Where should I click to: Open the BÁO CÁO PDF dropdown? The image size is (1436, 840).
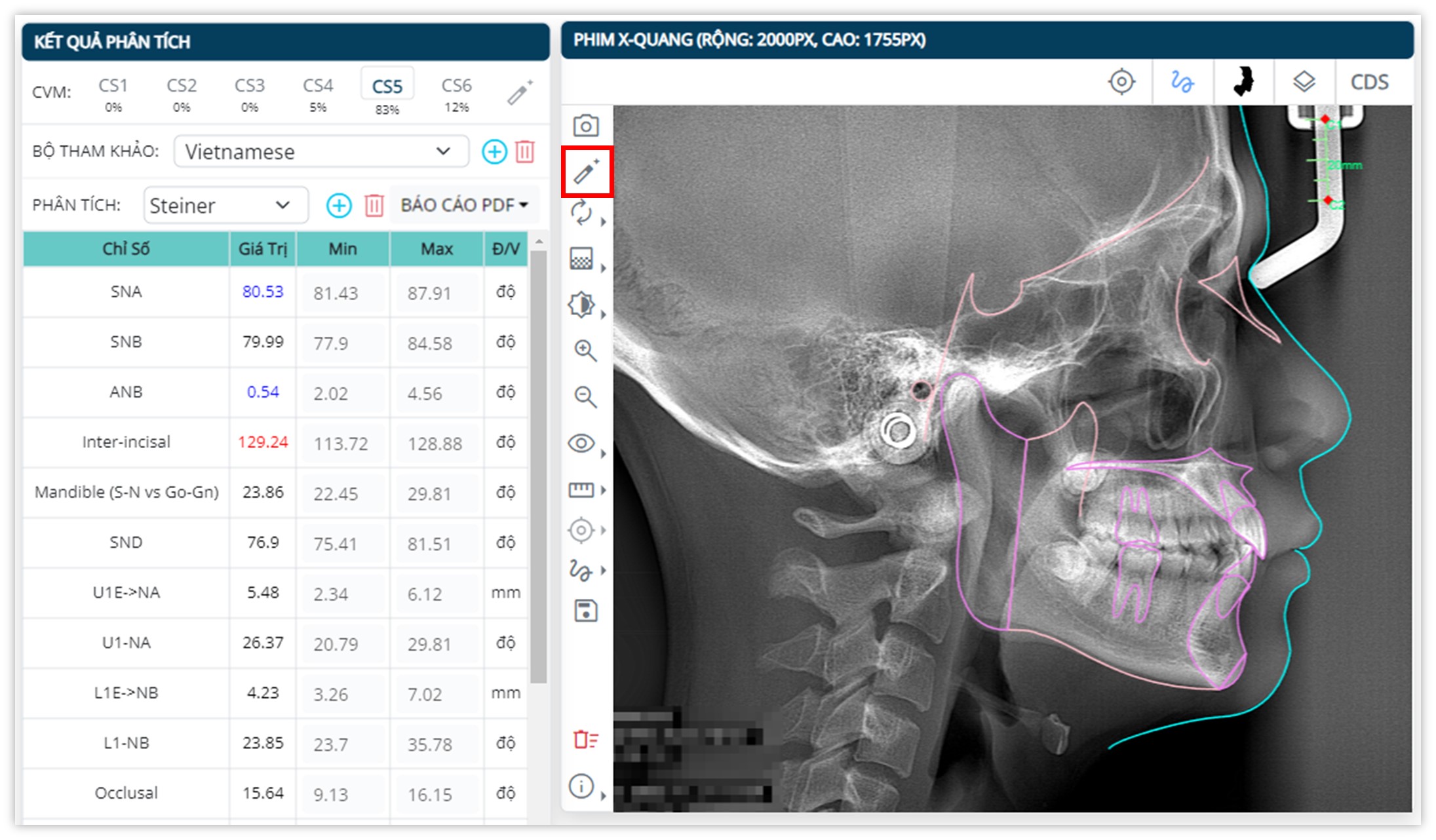[464, 205]
